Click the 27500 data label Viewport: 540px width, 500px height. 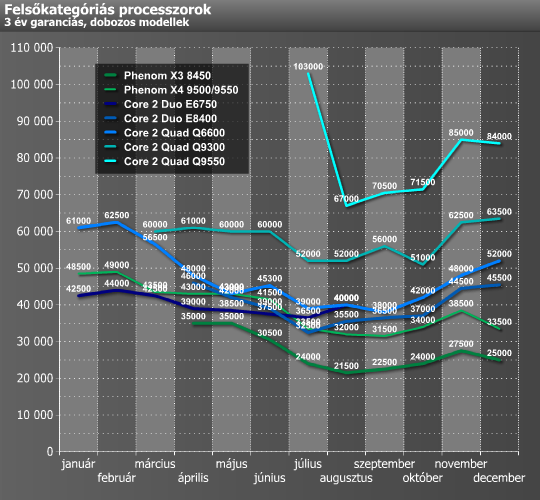(x=461, y=344)
